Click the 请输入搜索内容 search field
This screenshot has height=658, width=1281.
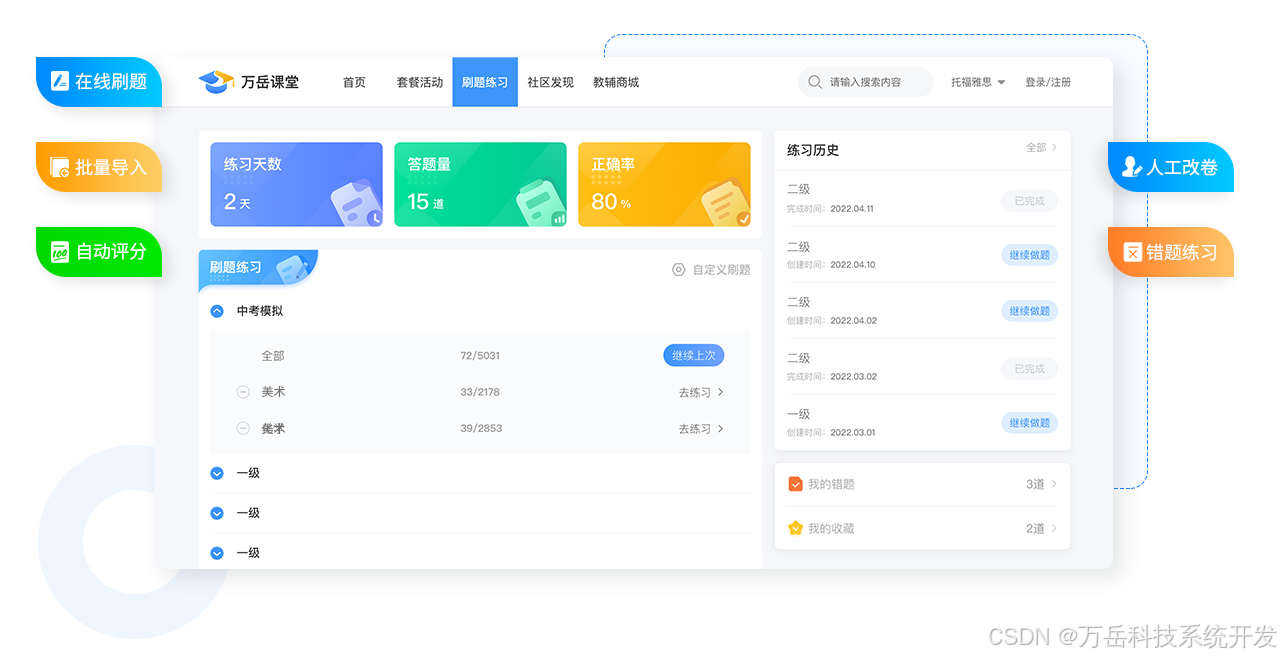pyautogui.click(x=865, y=82)
